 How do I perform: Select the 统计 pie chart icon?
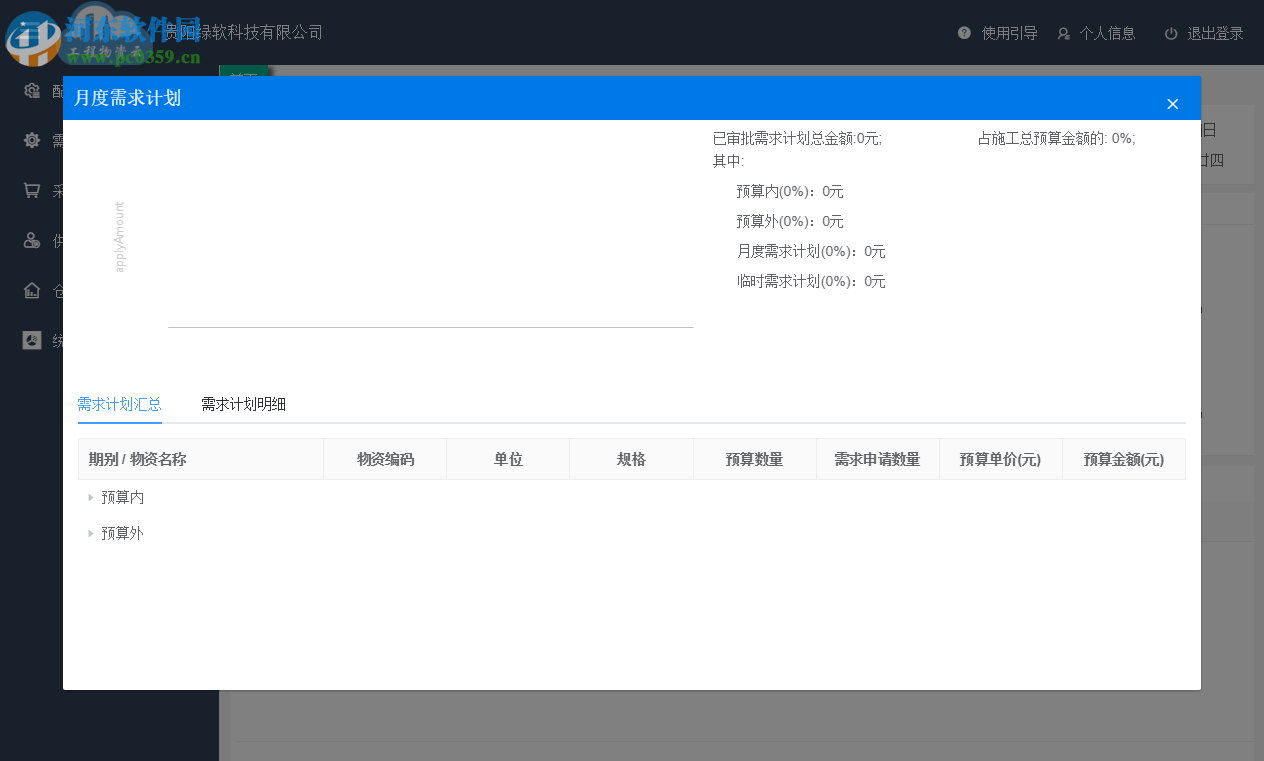[x=30, y=340]
